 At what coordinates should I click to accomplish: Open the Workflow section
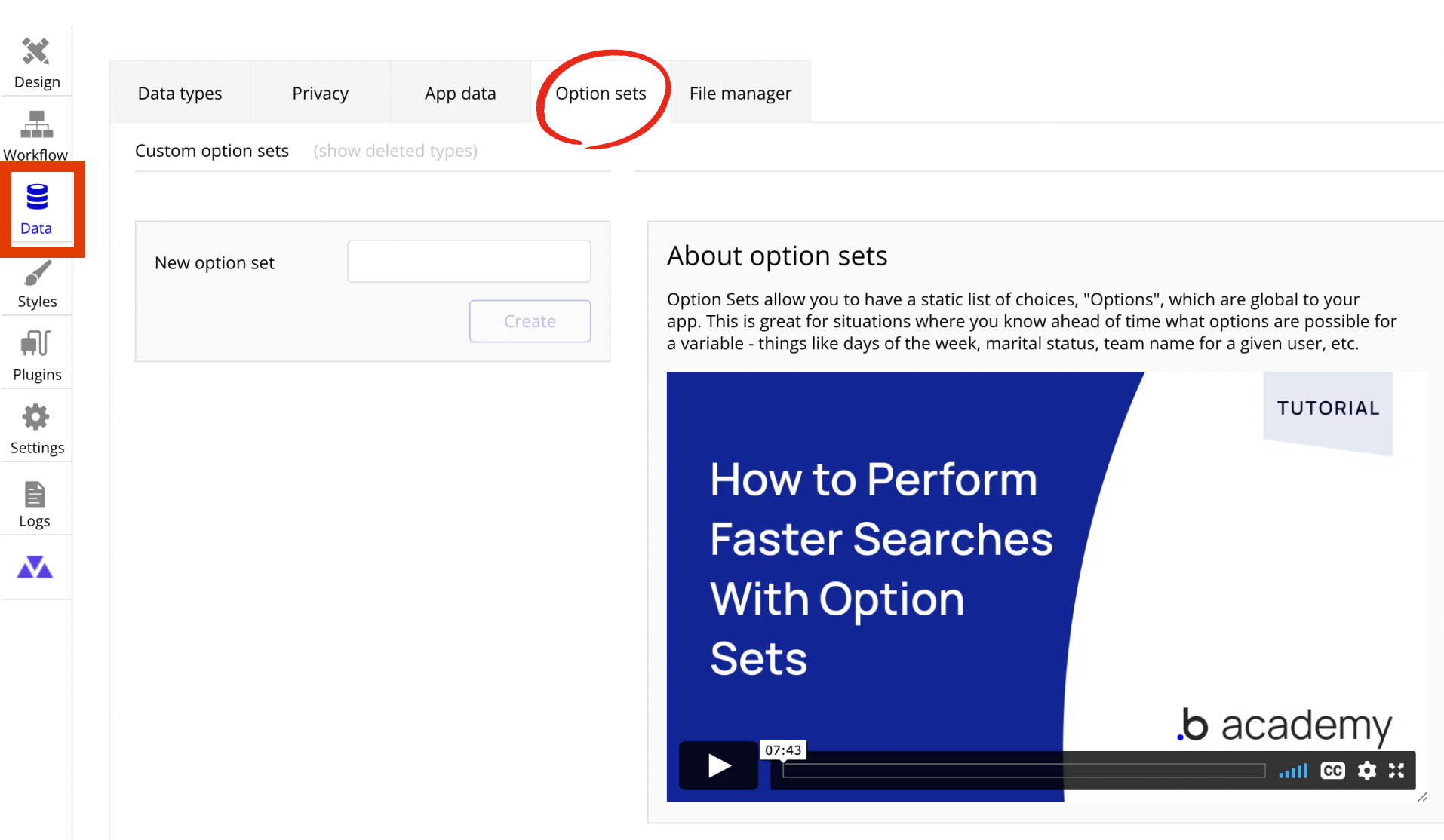click(36, 136)
